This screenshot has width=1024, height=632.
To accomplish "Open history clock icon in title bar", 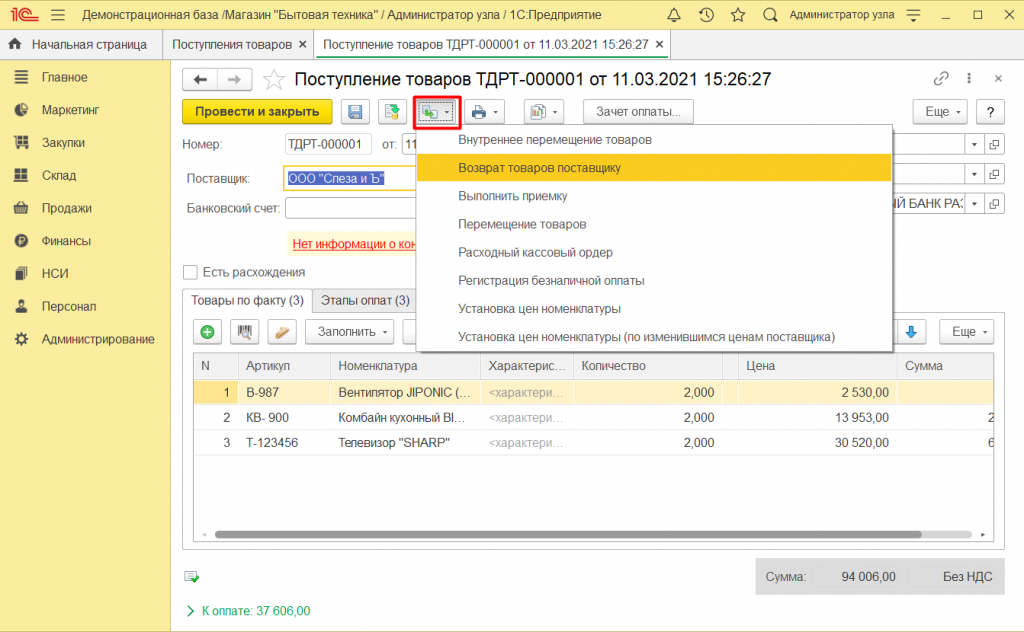I will point(706,15).
